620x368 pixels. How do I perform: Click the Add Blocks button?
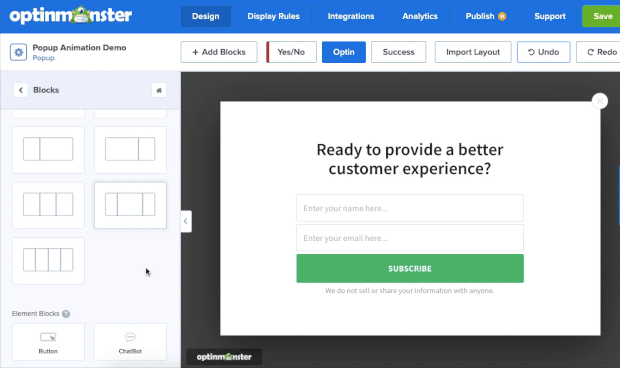point(219,52)
